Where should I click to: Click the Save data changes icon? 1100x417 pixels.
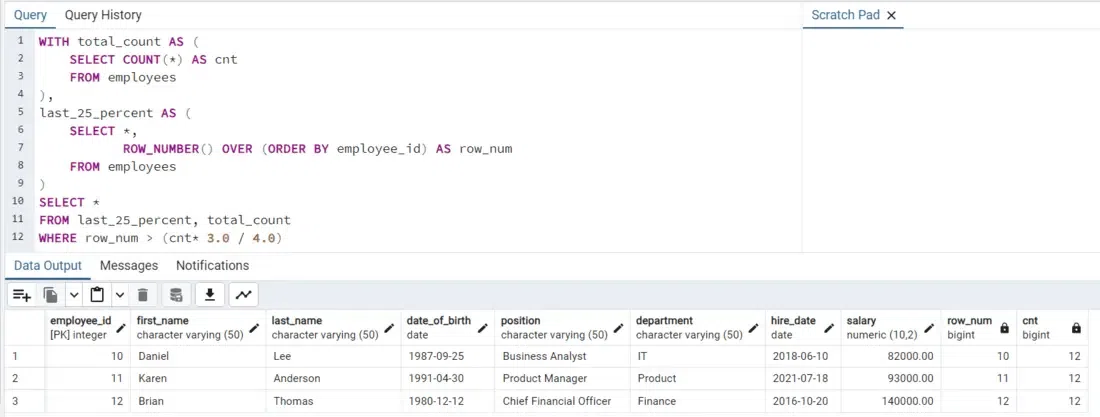176,295
